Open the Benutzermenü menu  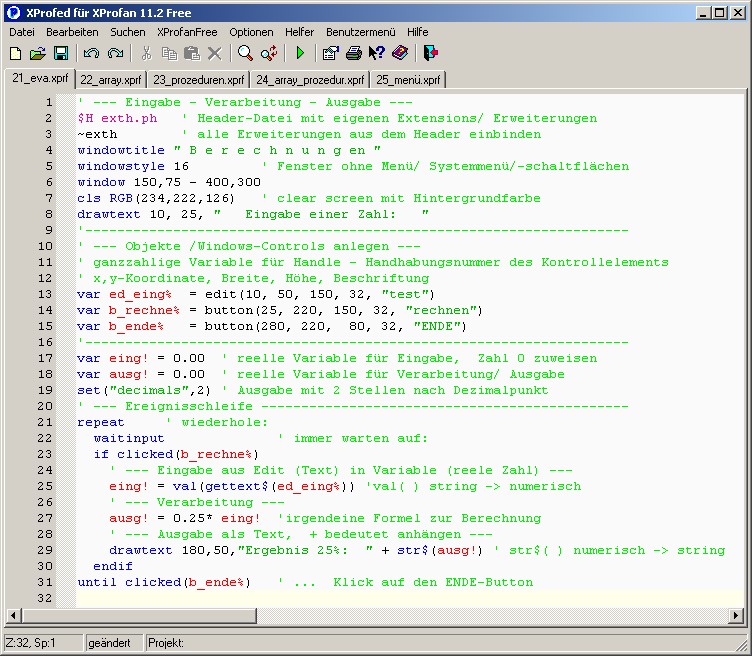(360, 32)
